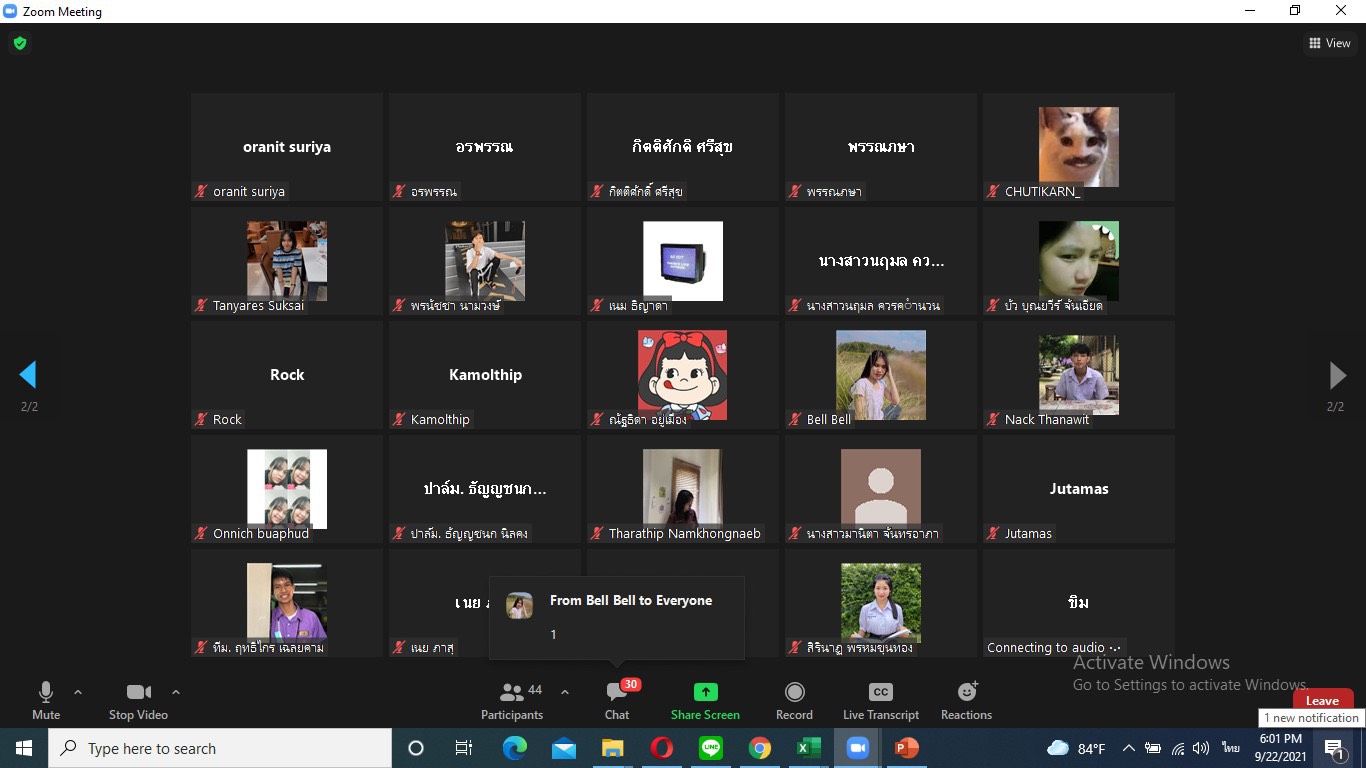Image resolution: width=1366 pixels, height=768 pixels.
Task: Open the Reactions menu
Action: coord(966,700)
